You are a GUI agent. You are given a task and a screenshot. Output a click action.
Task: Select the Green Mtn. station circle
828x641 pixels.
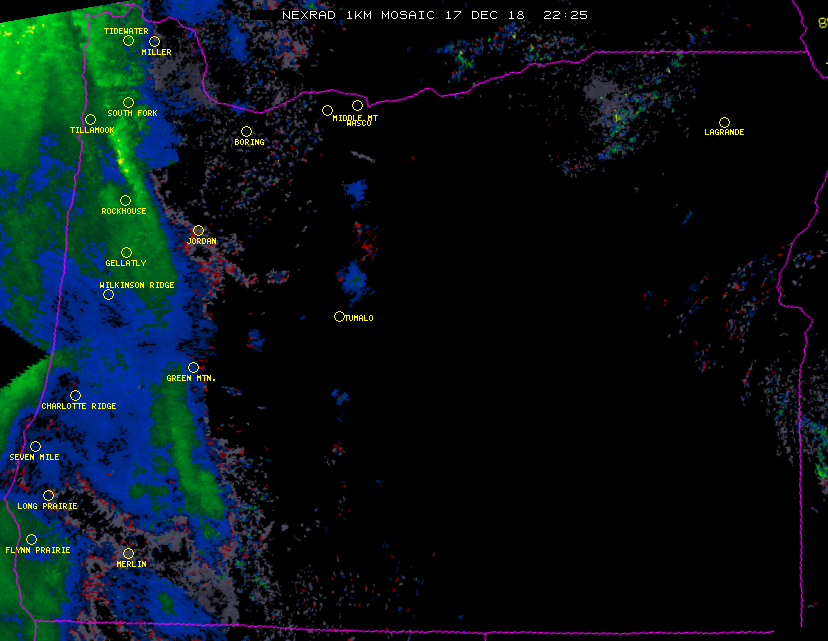point(193,368)
